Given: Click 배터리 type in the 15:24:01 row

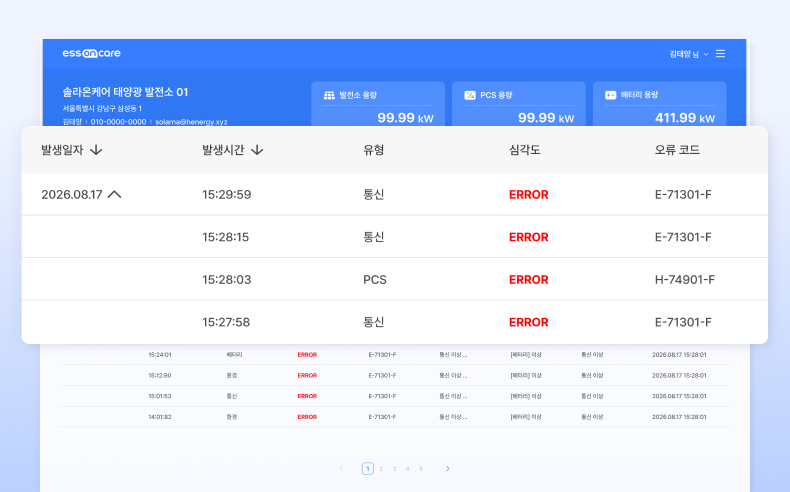Looking at the screenshot, I should pyautogui.click(x=234, y=355).
